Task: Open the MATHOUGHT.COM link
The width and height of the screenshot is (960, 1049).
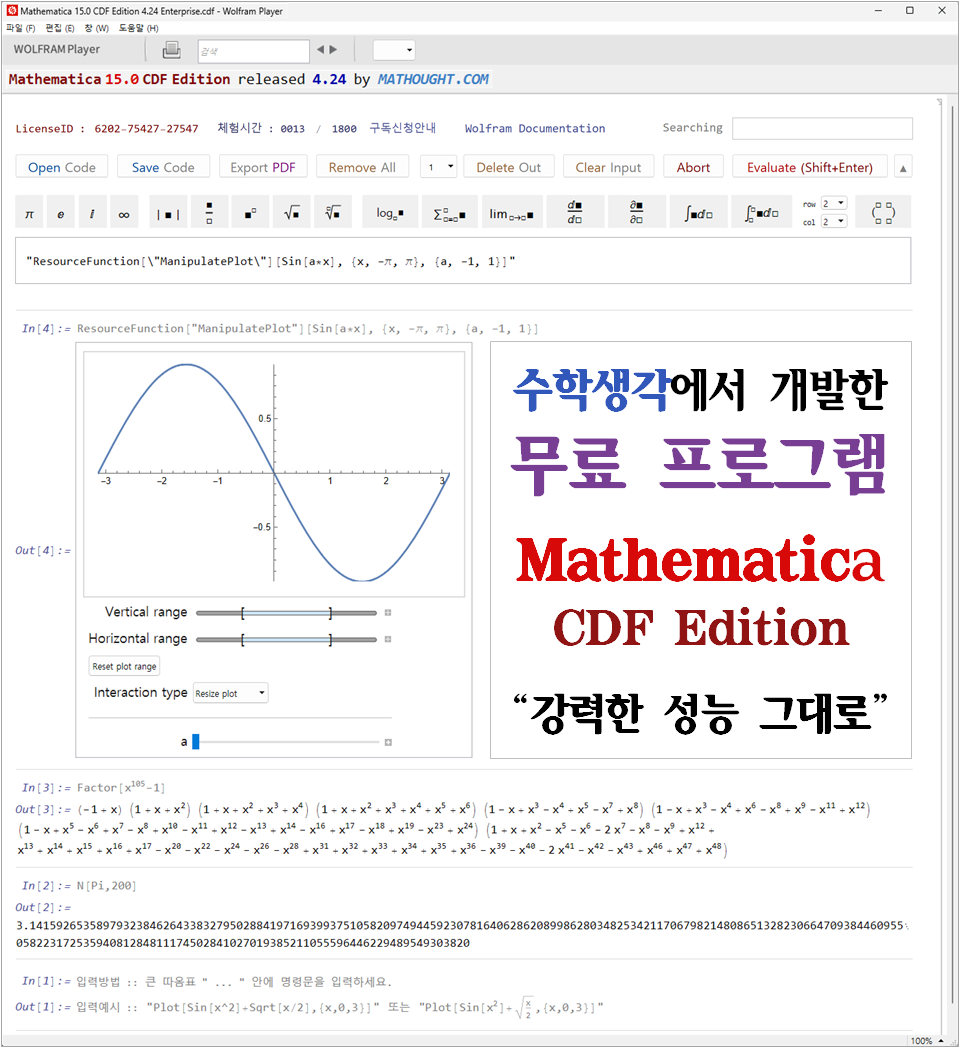Action: (x=433, y=79)
